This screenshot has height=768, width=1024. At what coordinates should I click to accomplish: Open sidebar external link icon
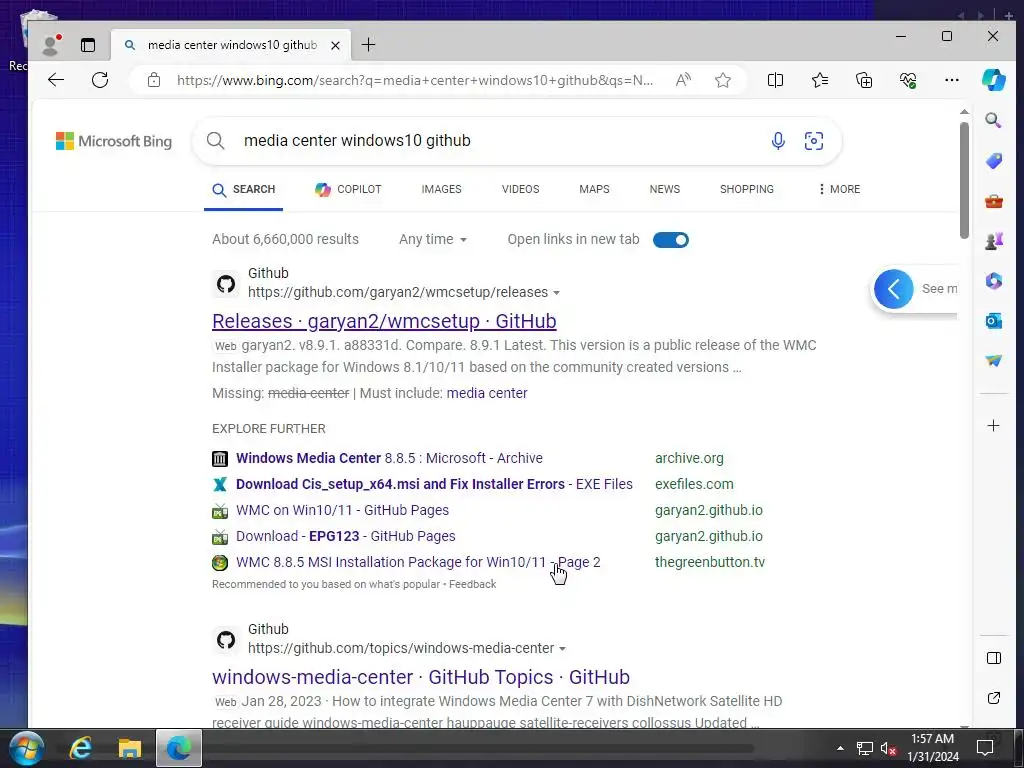click(x=993, y=698)
